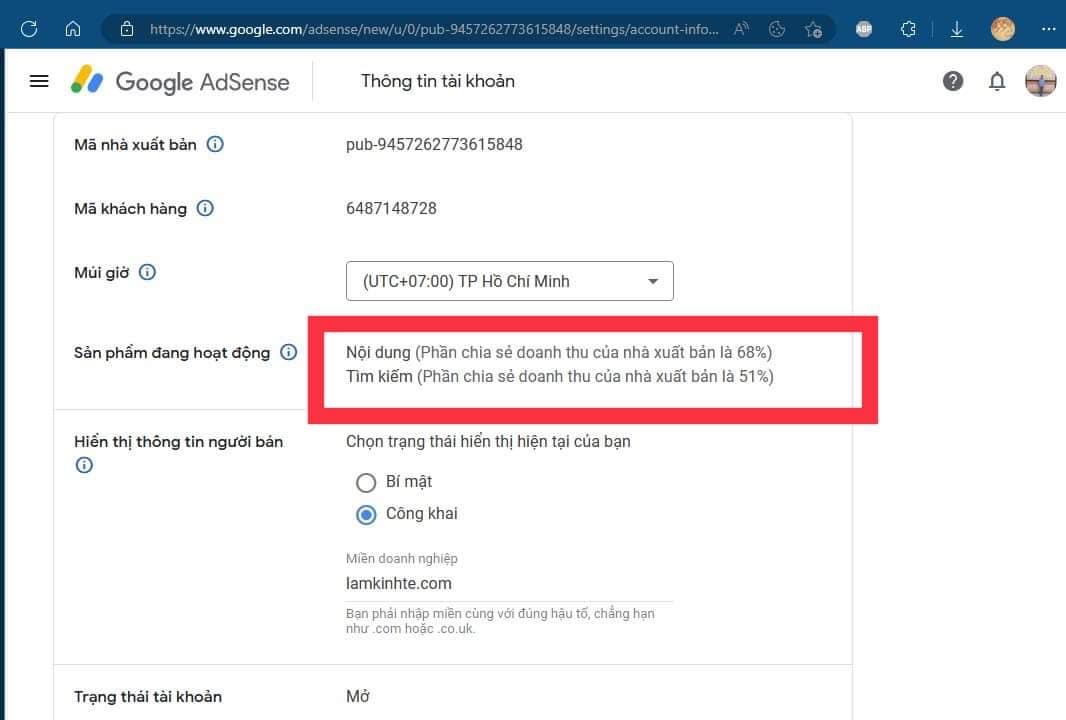Click Thông tin tài khoản page title
Screen dimensions: 1066x720
pos(438,81)
